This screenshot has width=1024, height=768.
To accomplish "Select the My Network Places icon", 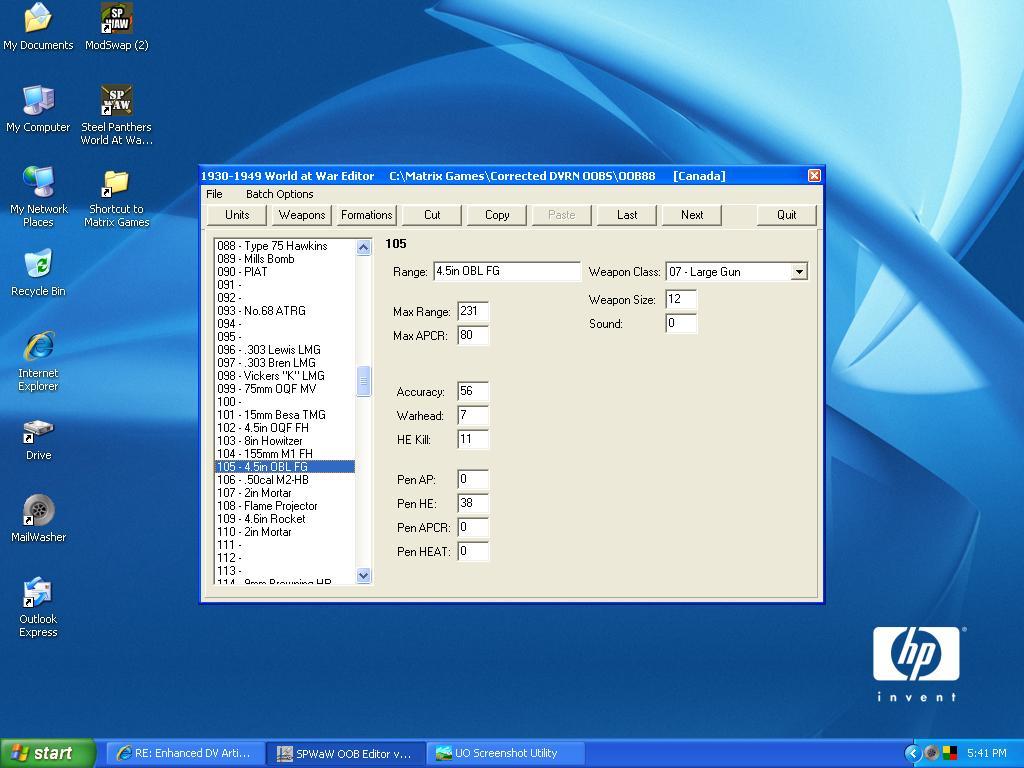I will point(38,183).
